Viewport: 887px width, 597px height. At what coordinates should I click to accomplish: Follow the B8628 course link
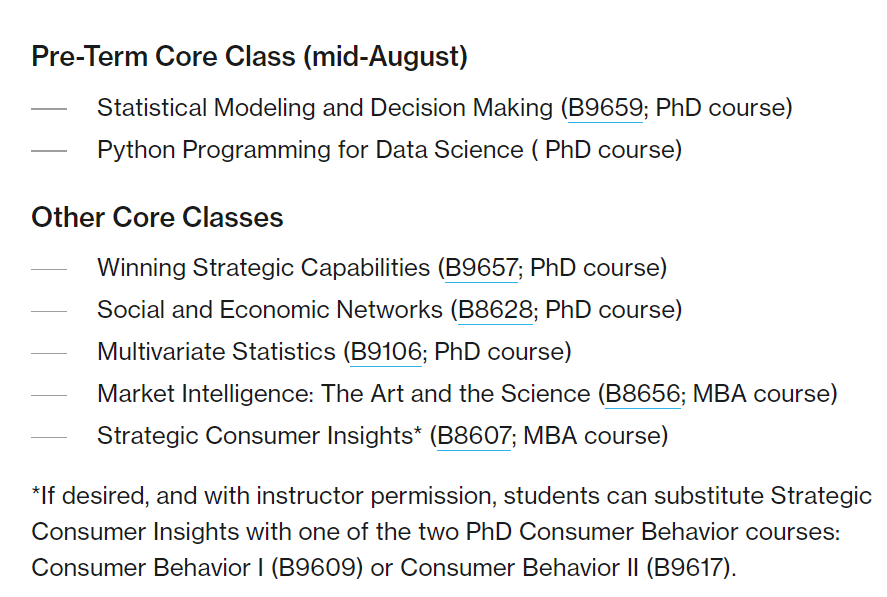[x=495, y=310]
